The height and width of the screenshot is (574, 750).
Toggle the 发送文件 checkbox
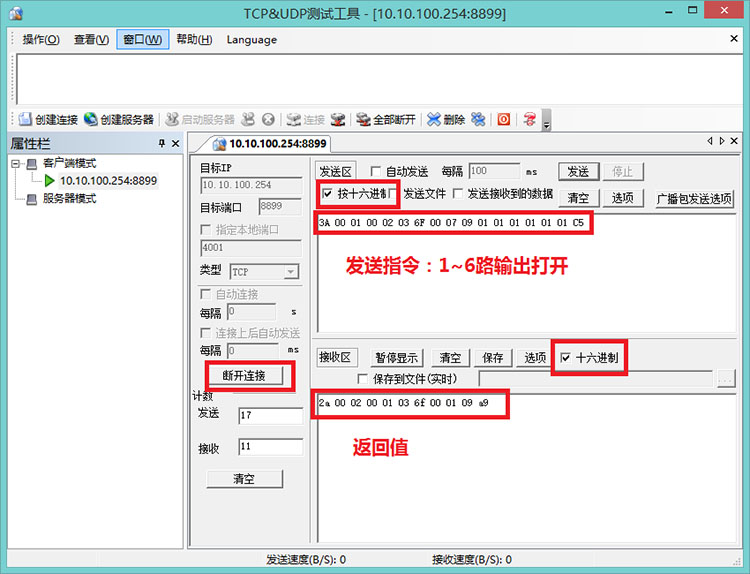(x=393, y=194)
